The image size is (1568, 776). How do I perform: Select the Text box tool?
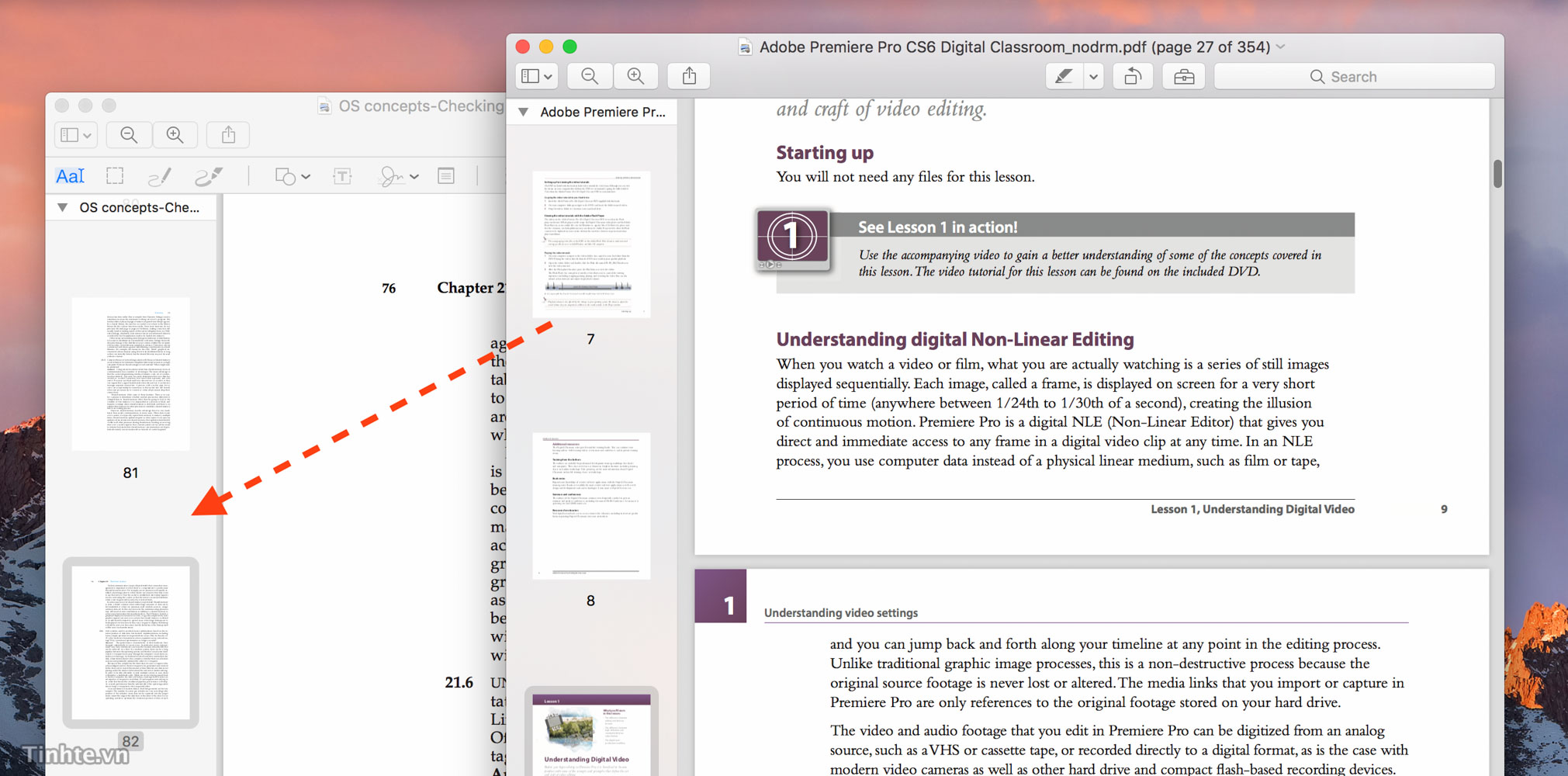pos(342,176)
